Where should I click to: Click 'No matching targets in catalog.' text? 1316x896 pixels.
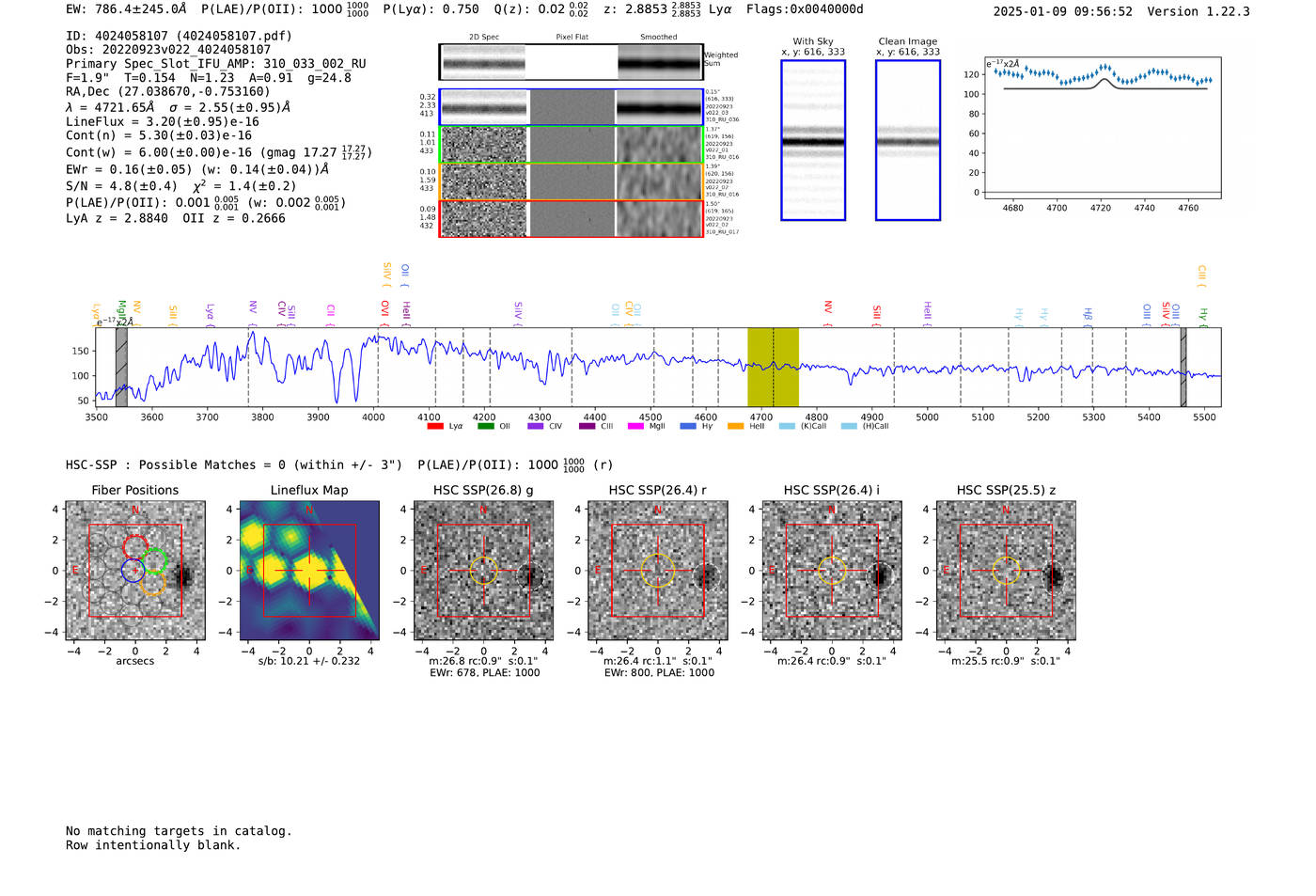179,831
